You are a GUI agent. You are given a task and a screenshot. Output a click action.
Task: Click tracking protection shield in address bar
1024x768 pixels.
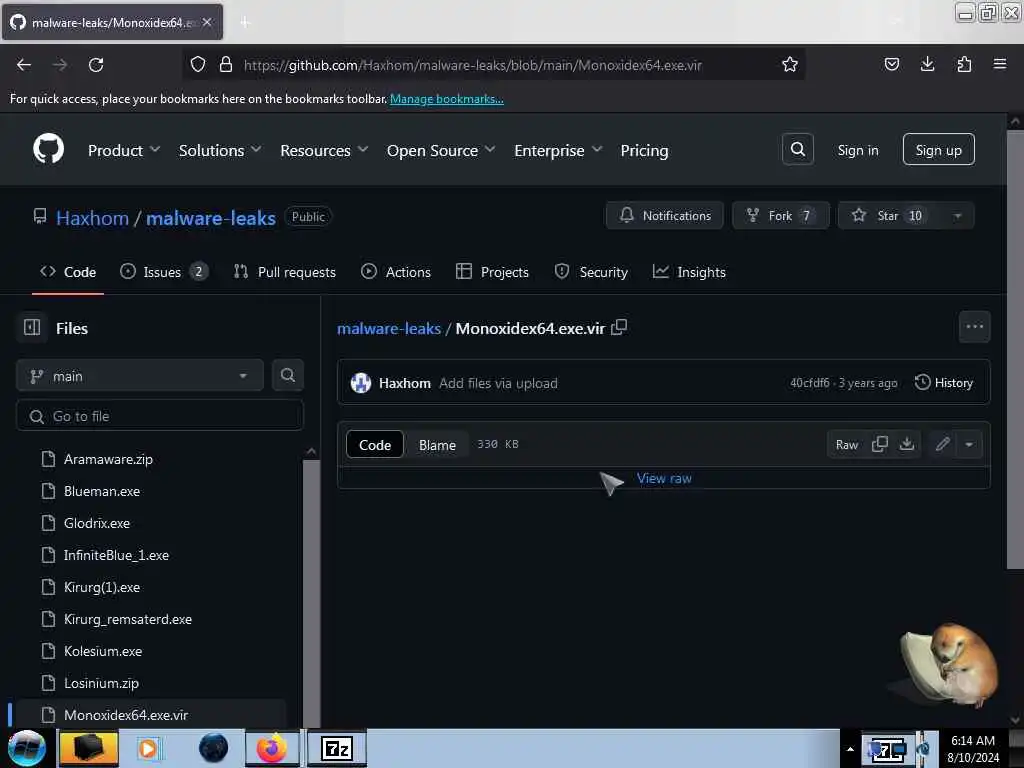198,64
